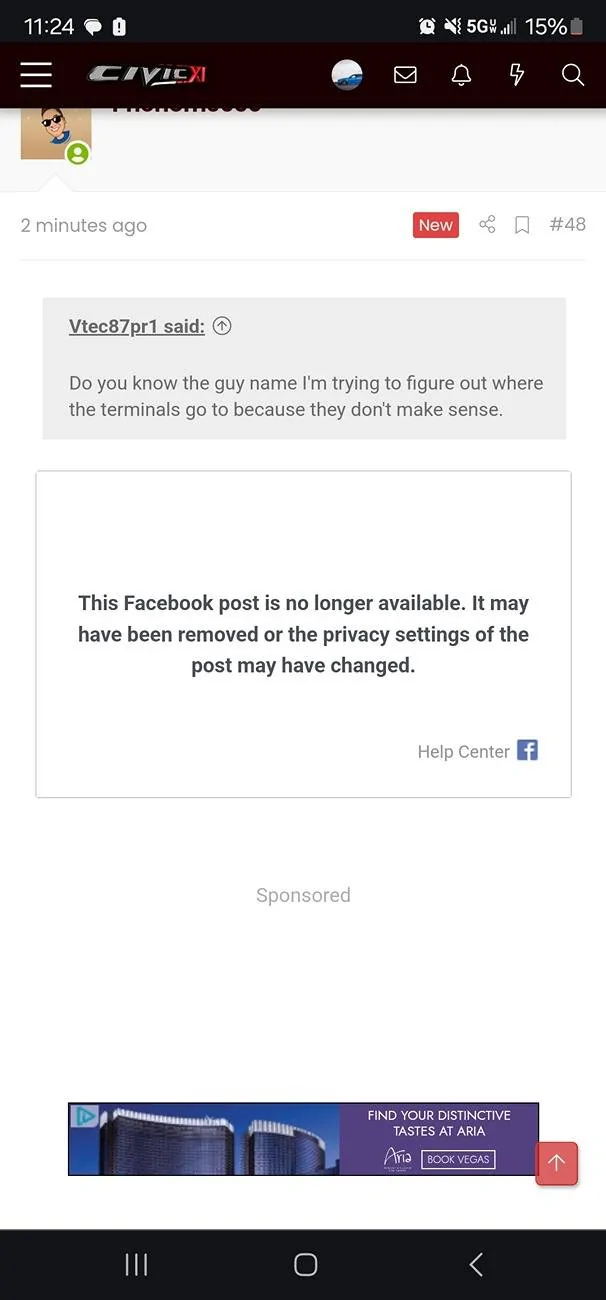Image resolution: width=606 pixels, height=1300 pixels.
Task: View the post author's cartoon avatar
Action: 55,132
